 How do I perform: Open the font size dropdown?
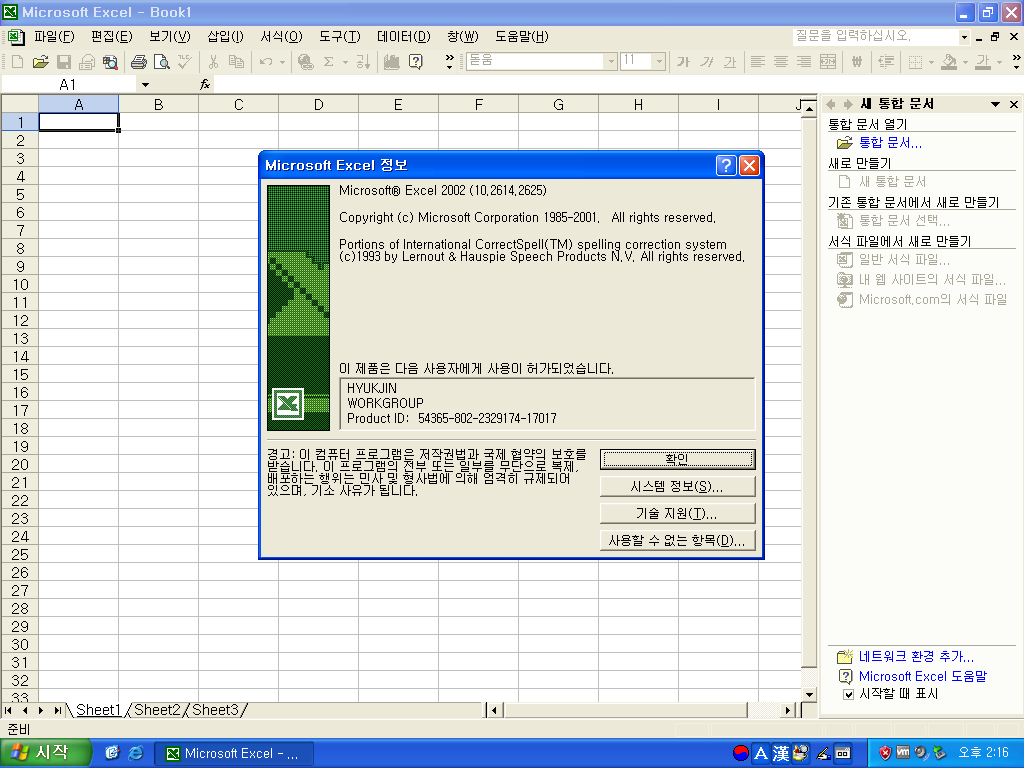(659, 61)
